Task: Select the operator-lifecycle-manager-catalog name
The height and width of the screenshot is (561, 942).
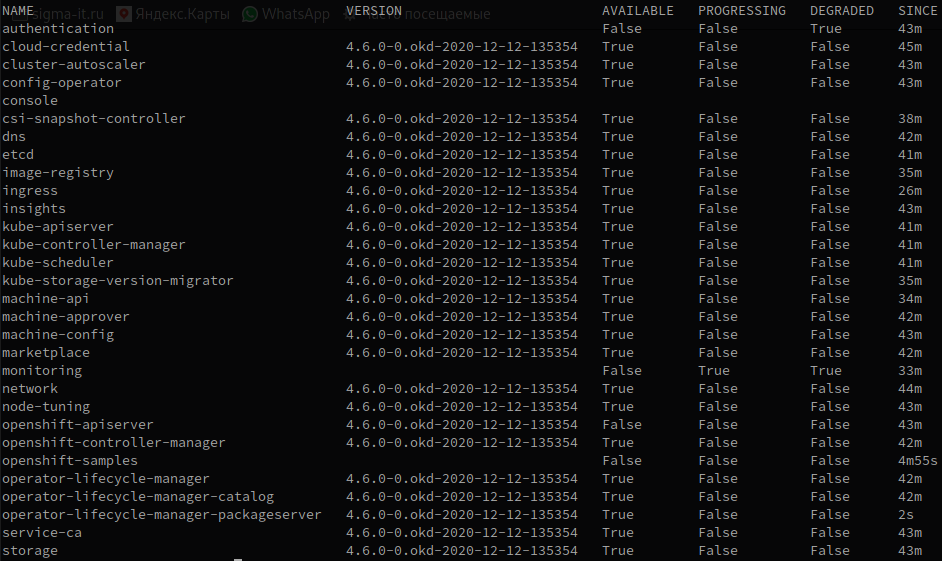Action: point(138,497)
